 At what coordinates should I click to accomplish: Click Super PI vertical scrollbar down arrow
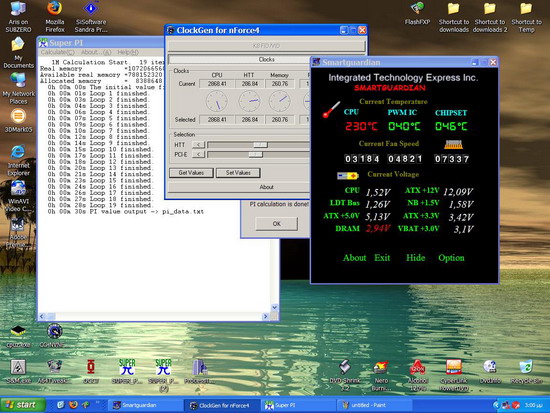275,307
